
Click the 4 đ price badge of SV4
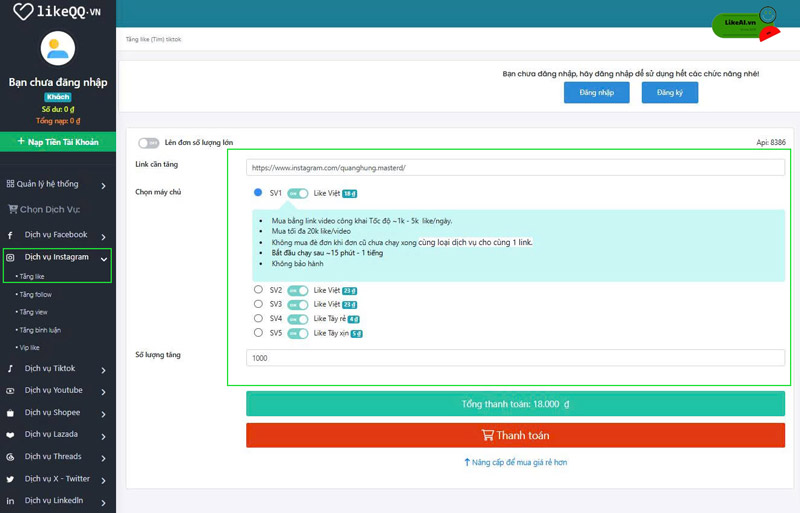pos(354,320)
